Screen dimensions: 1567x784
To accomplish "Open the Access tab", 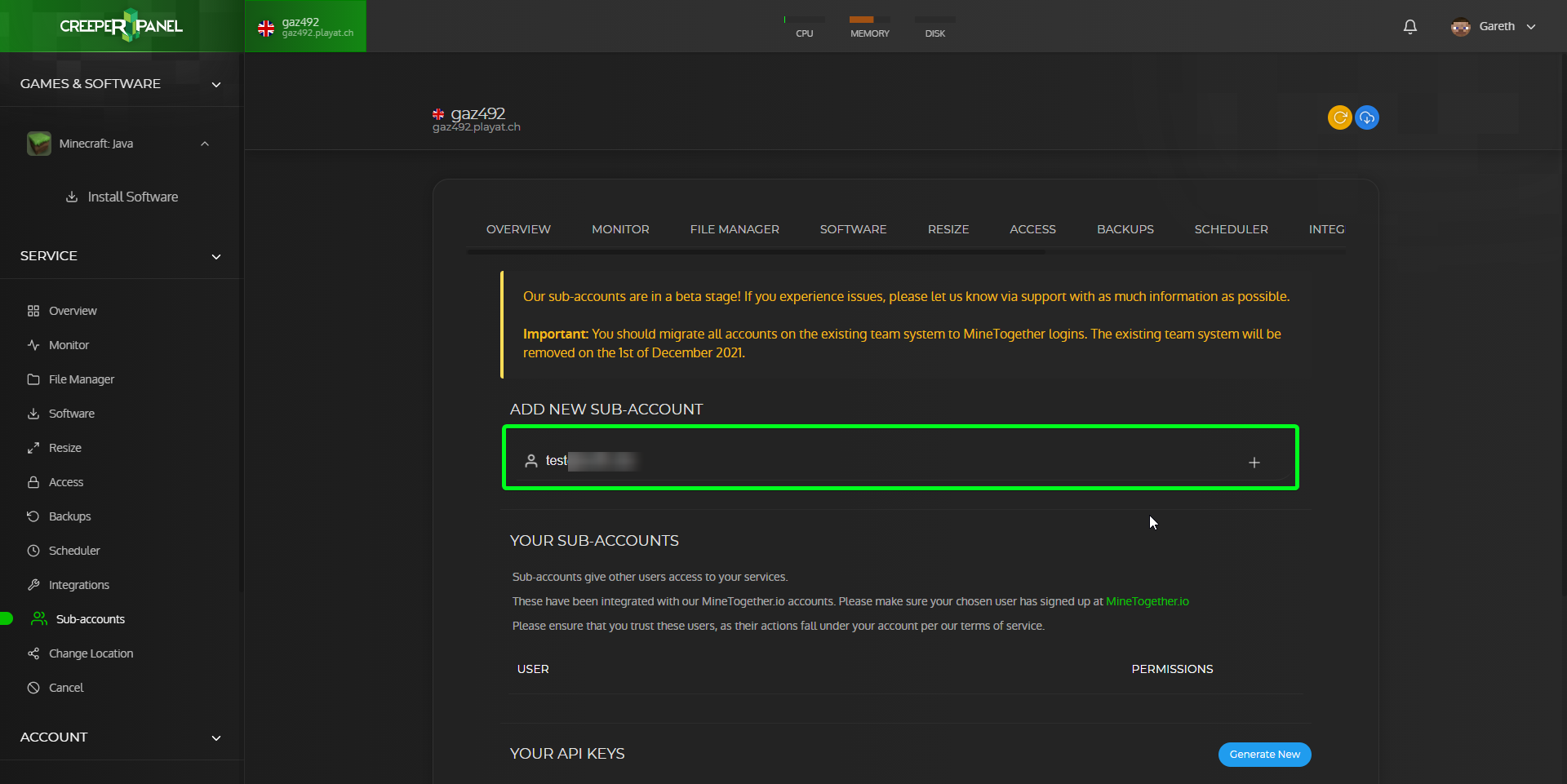I will point(1032,229).
